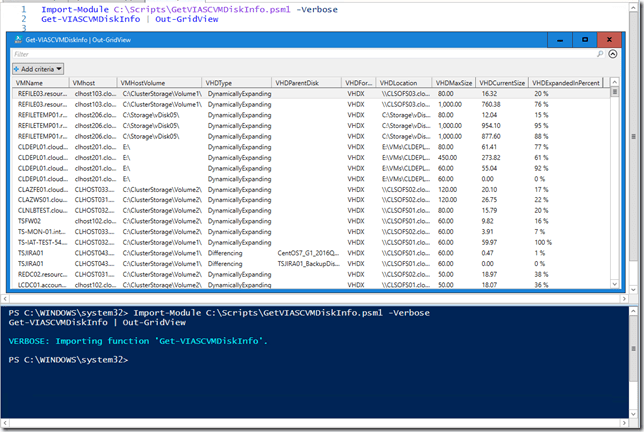Sort by VHDExpandedInPercent column header

coord(570,82)
